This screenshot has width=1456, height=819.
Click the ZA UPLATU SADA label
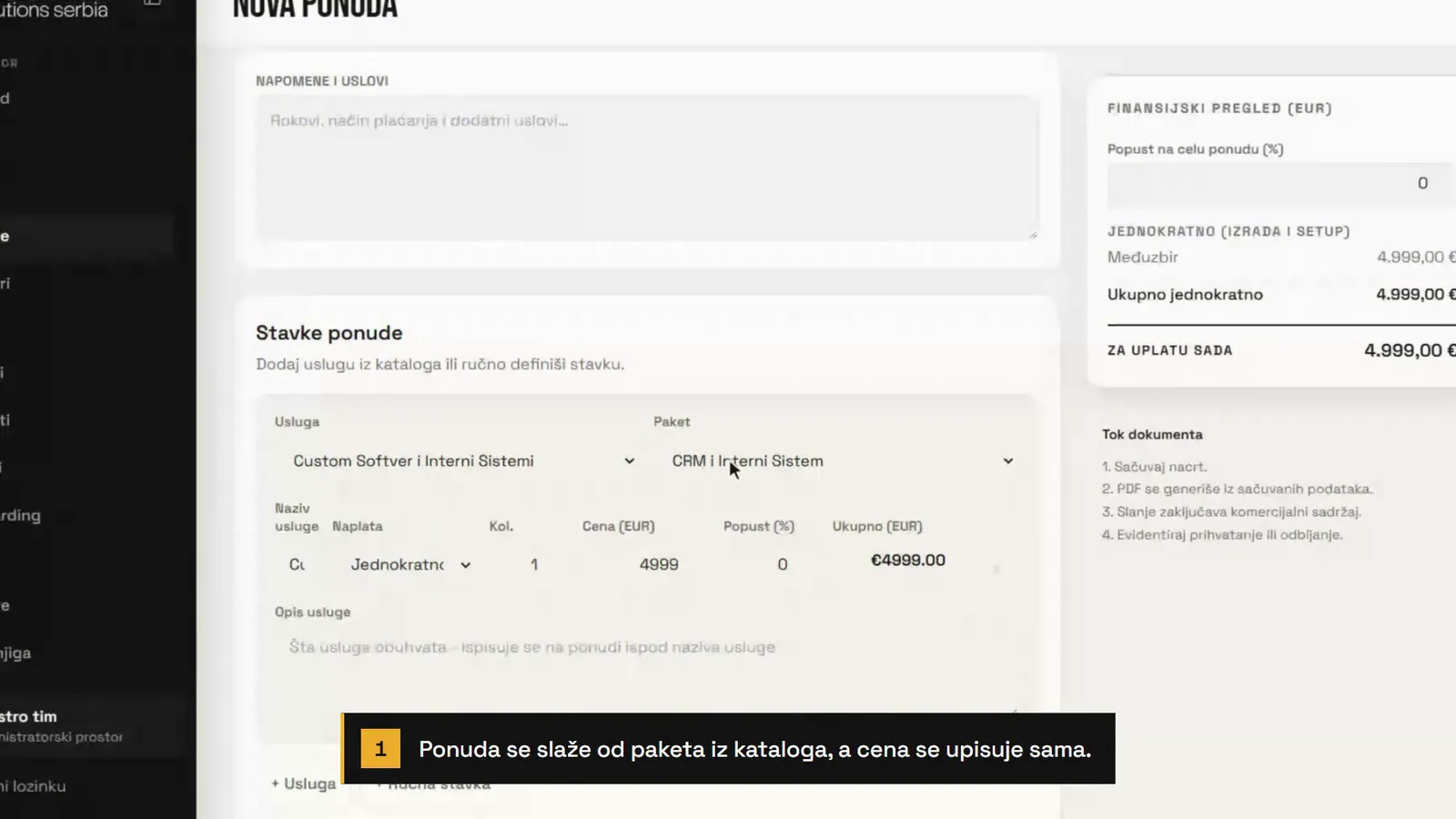point(1169,350)
